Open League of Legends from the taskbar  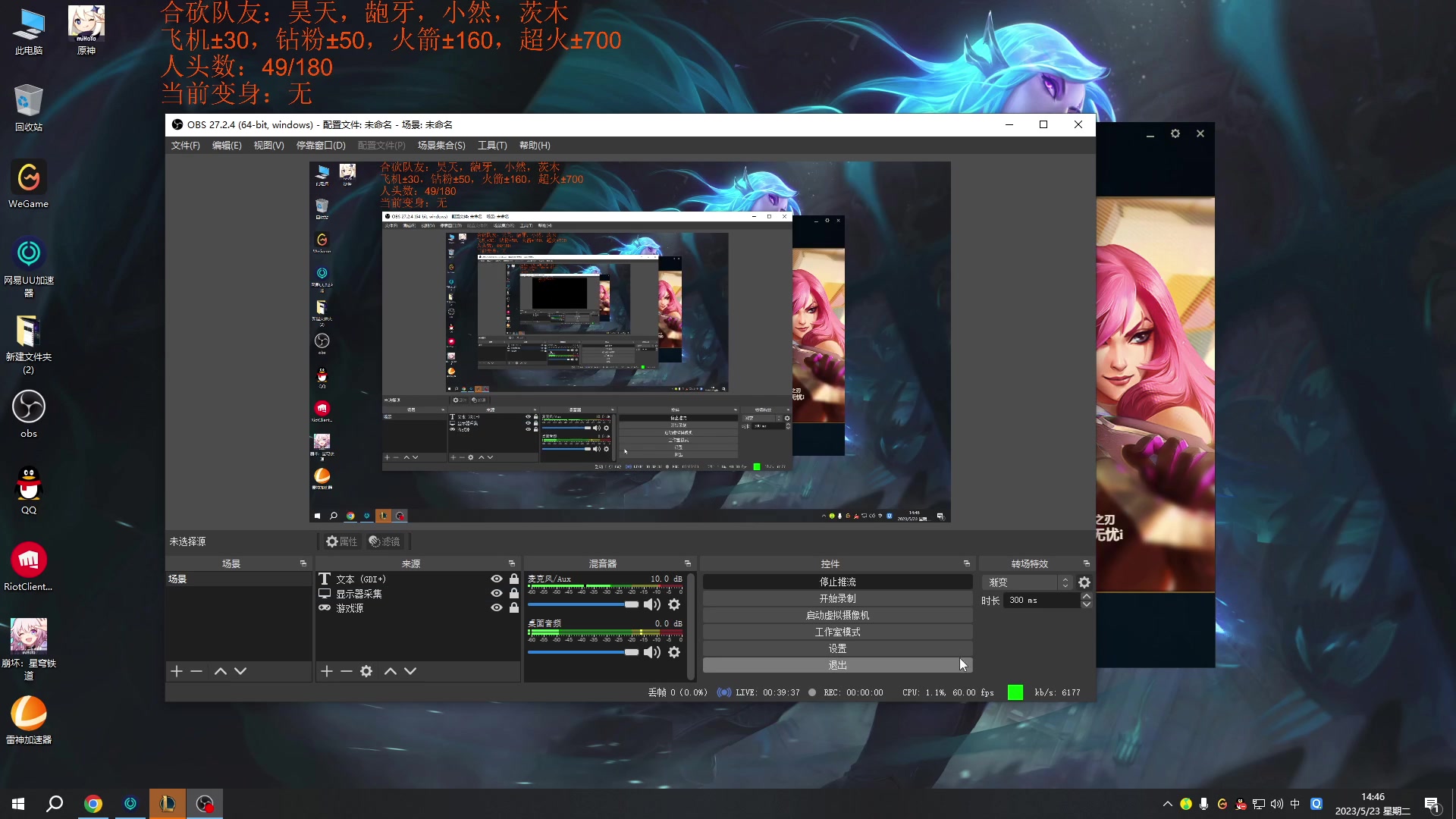click(168, 804)
